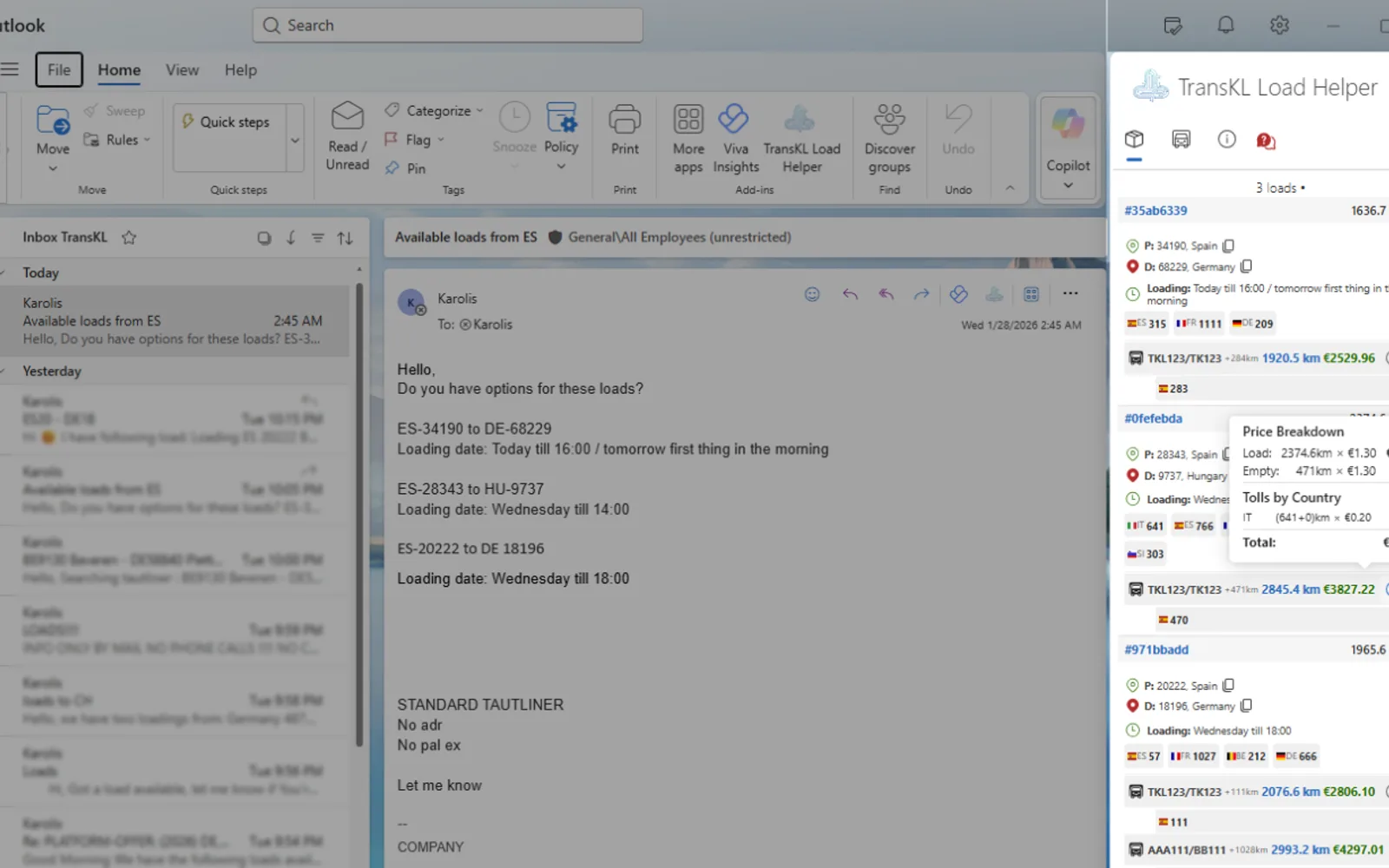1389x868 pixels.
Task: Open the TransKL Load Helper add-in
Action: 801,139
